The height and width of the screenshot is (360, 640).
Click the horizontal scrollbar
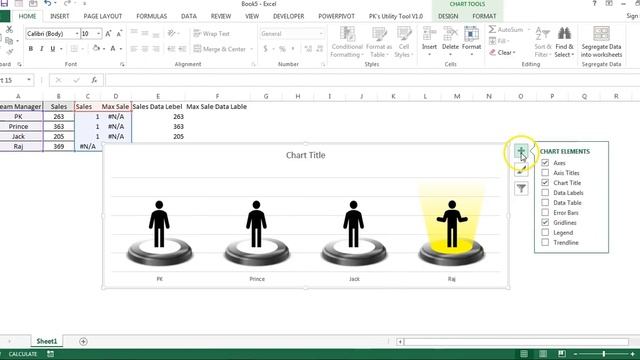point(516,342)
